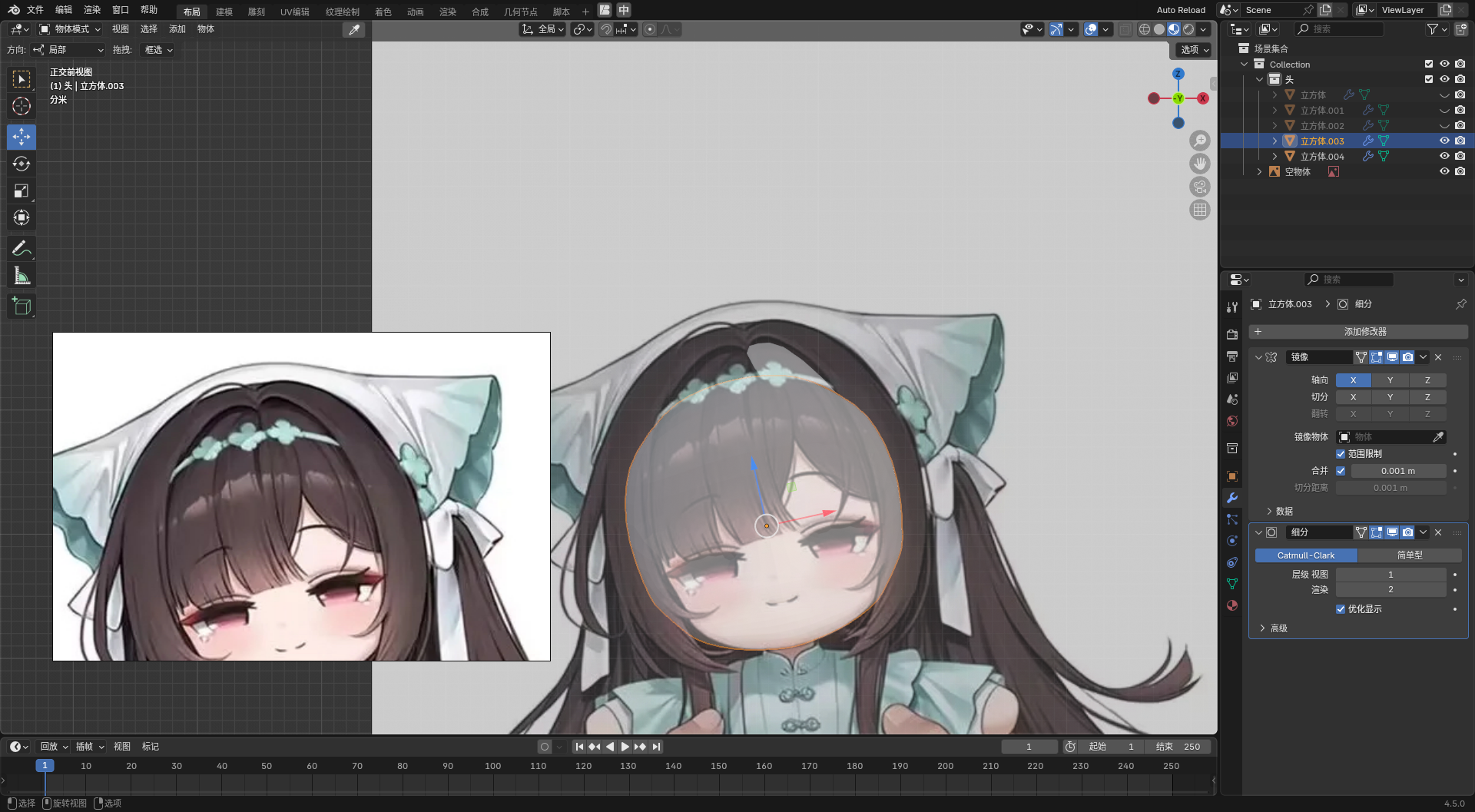Expand the 高级 section

click(x=1278, y=628)
